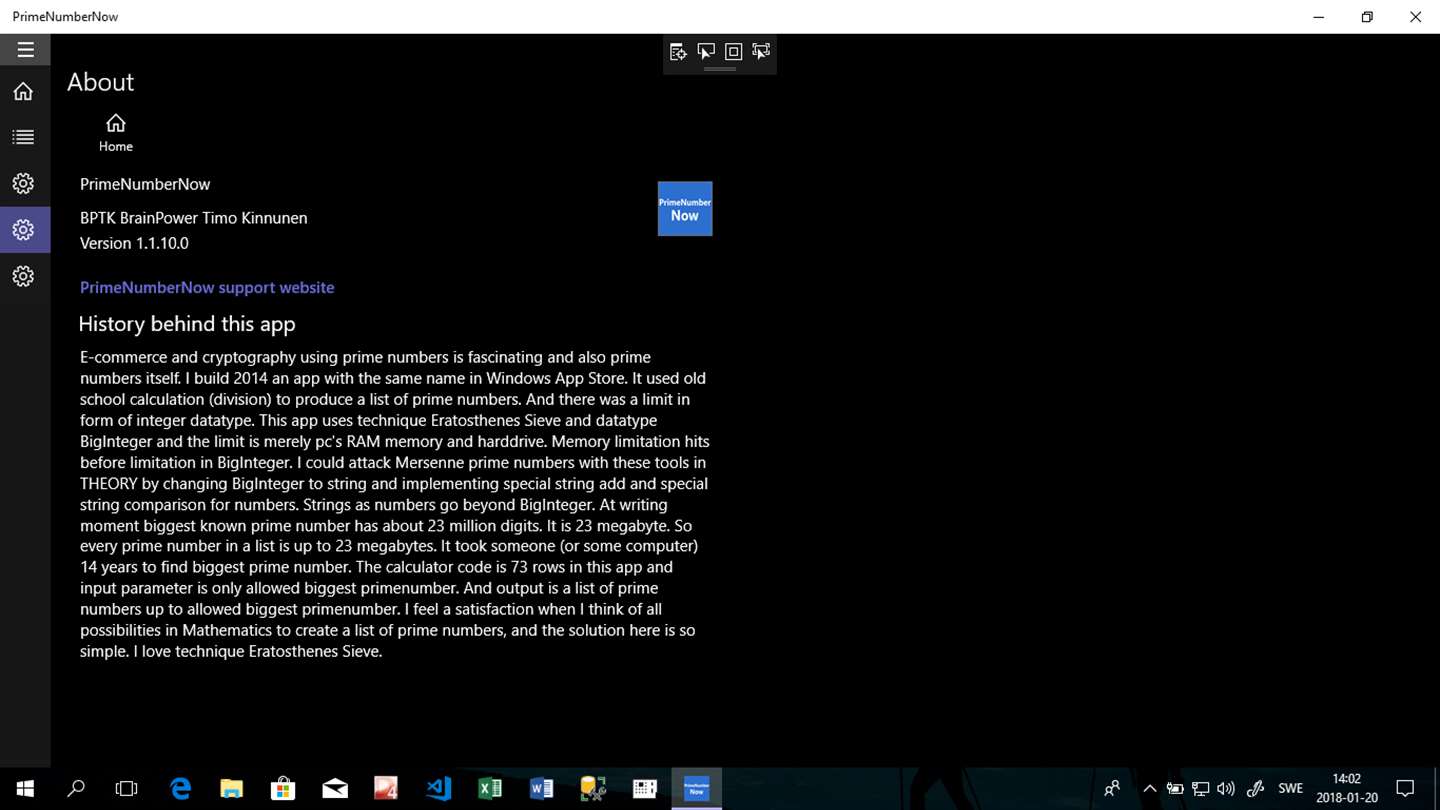Click the highlighted gear icon in the sidebar
The width and height of the screenshot is (1440, 810).
(x=23, y=230)
